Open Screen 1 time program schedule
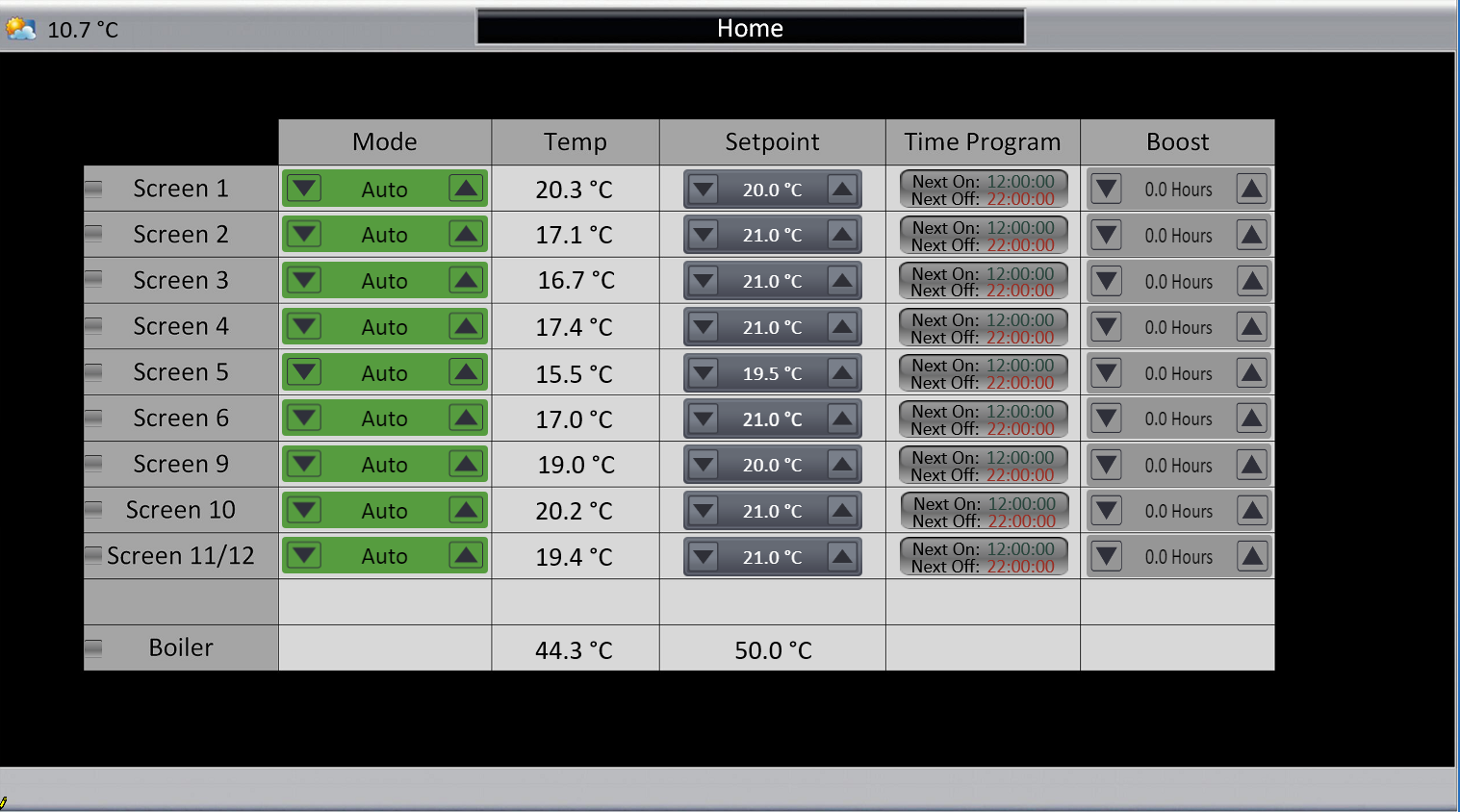Screen dimensions: 1460x812 click(983, 190)
